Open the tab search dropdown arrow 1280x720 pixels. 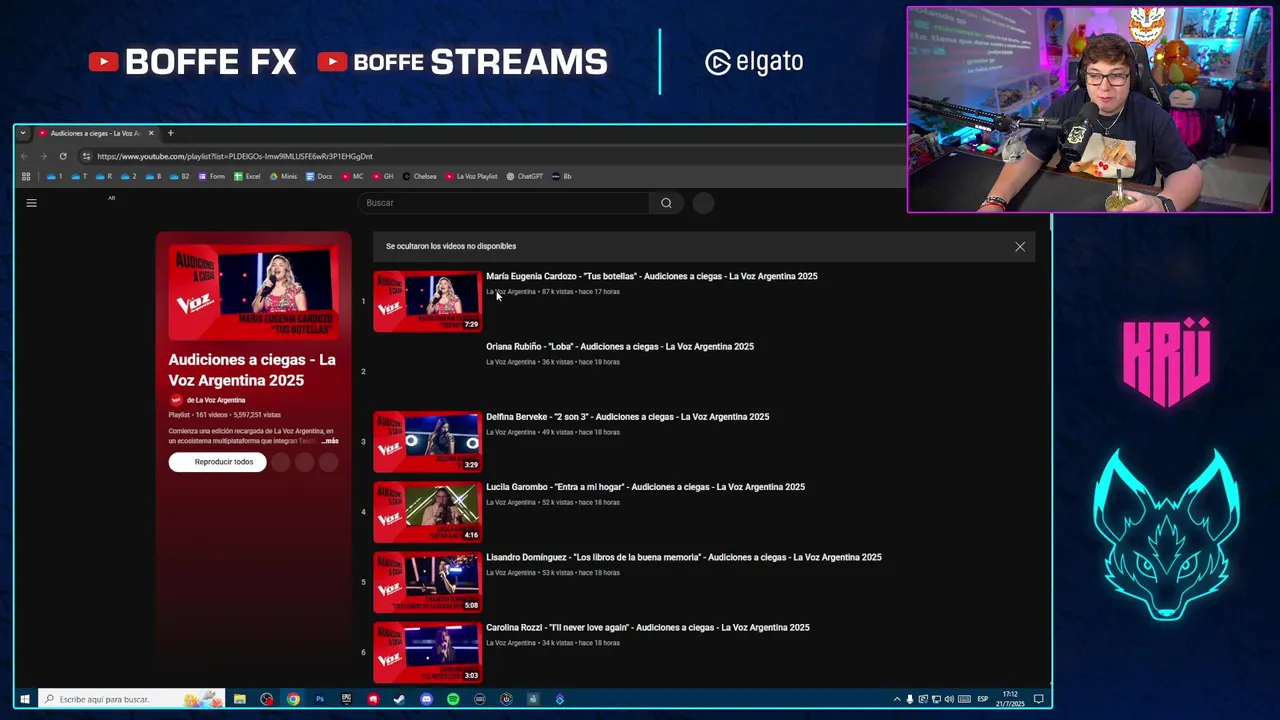[22, 133]
